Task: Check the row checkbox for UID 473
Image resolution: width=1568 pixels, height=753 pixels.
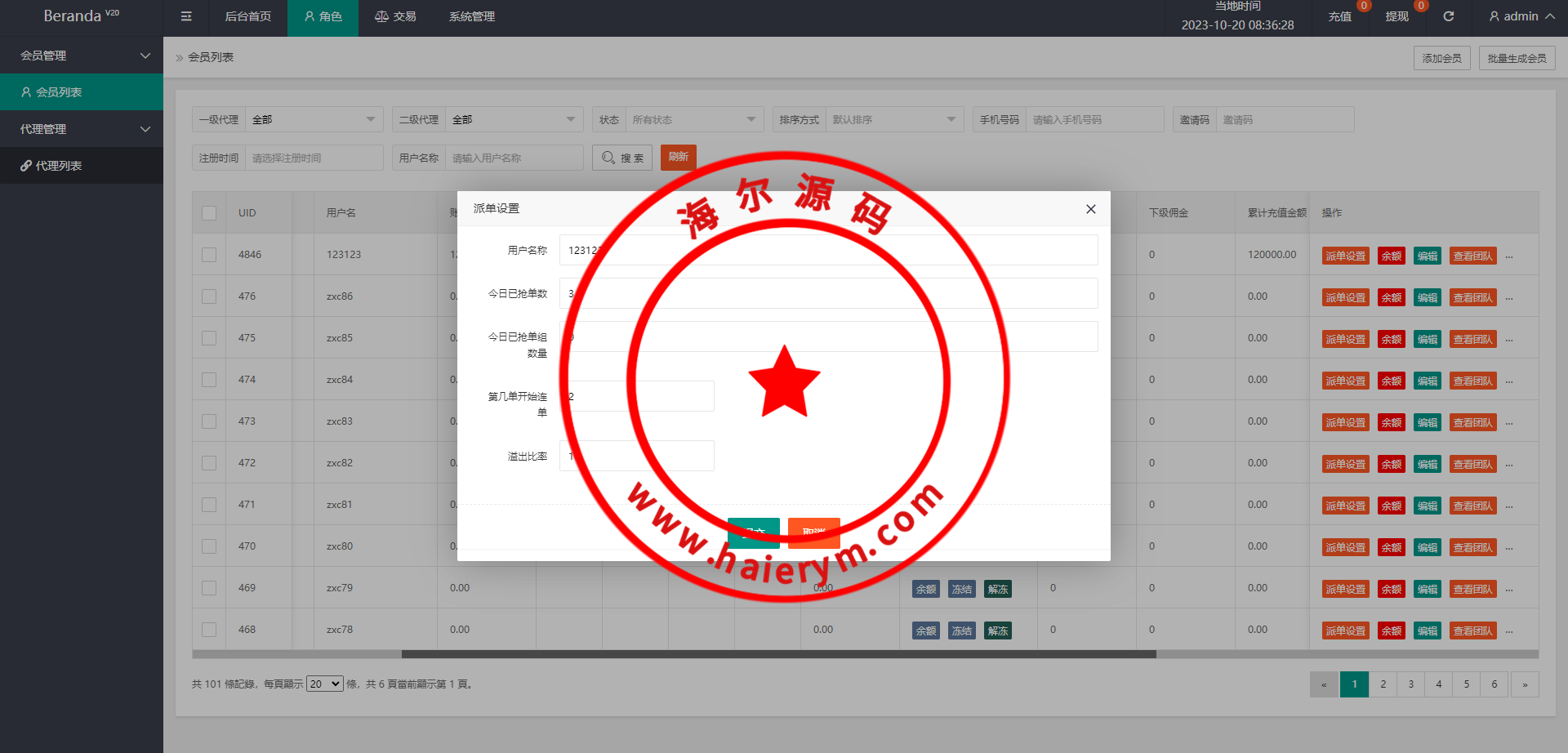Action: pos(209,421)
